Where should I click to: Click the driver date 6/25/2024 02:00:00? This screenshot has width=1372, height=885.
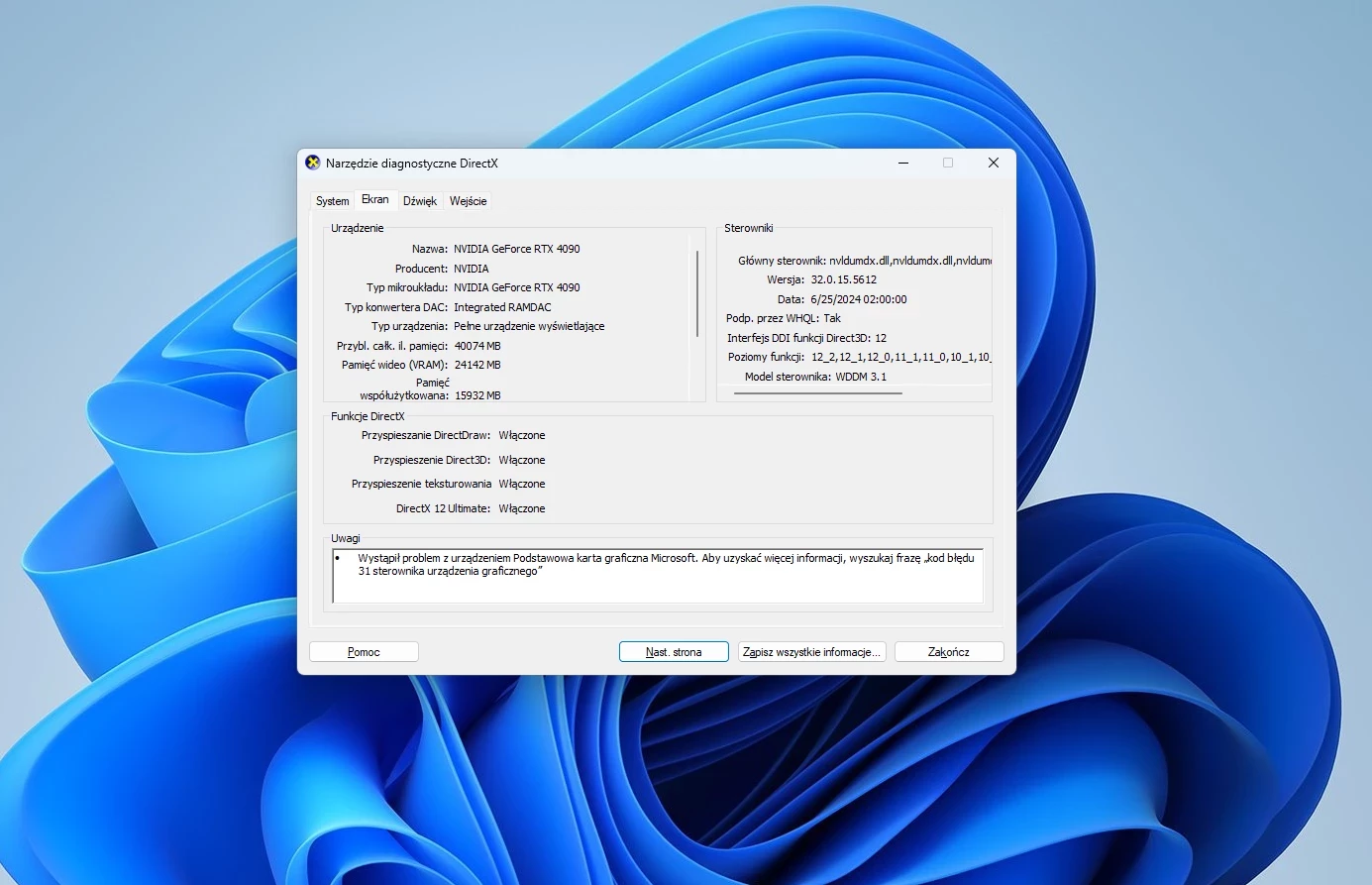859,299
